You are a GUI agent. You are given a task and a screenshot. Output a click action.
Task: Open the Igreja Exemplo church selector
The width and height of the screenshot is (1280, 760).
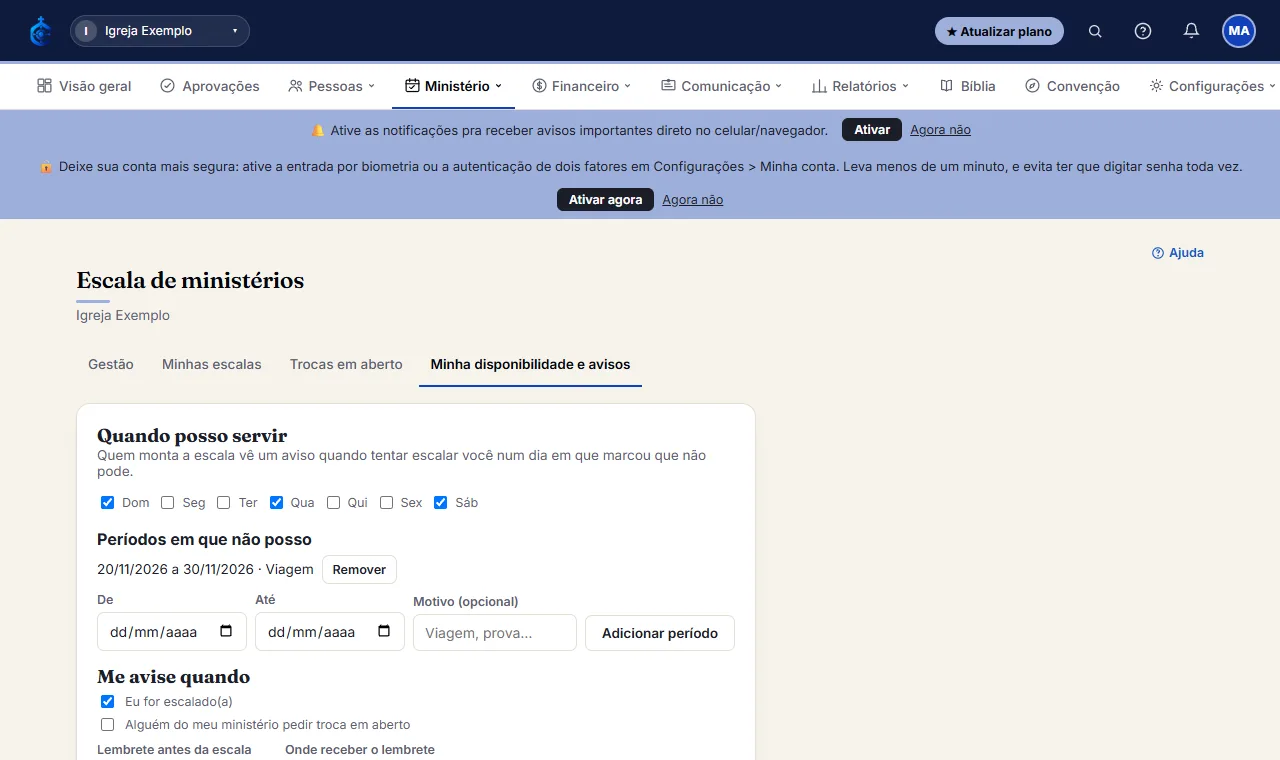click(160, 31)
